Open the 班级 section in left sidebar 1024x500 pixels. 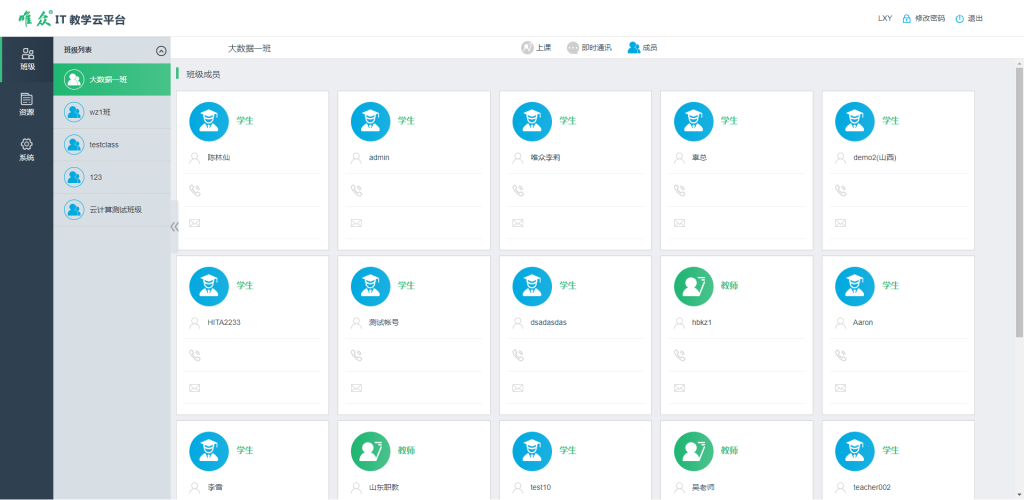tap(27, 59)
